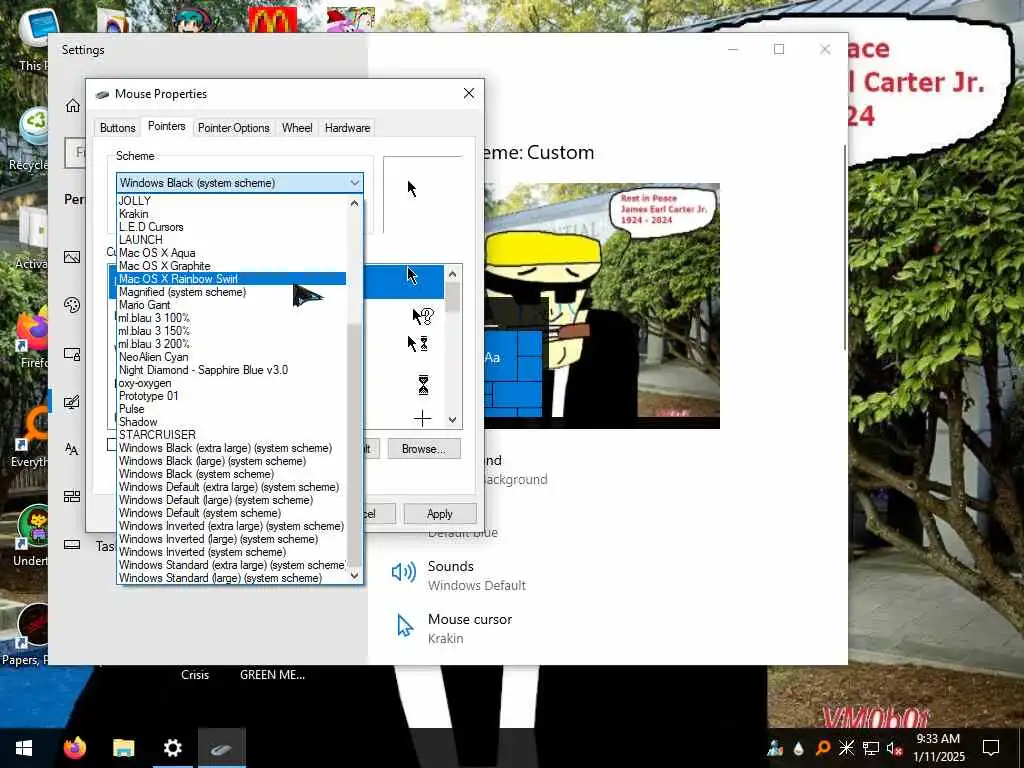Choose Windows Default (system scheme)
This screenshot has width=1024, height=768.
pyautogui.click(x=231, y=513)
